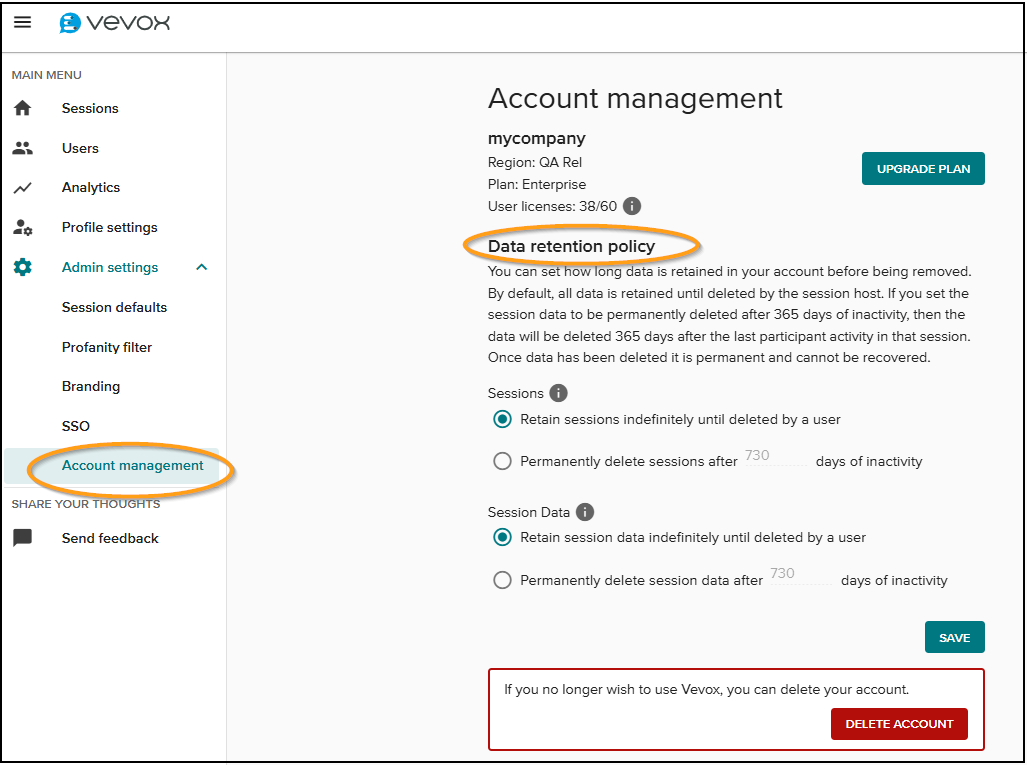The height and width of the screenshot is (765, 1027).
Task: Click the Sessions home icon
Action: click(x=22, y=108)
